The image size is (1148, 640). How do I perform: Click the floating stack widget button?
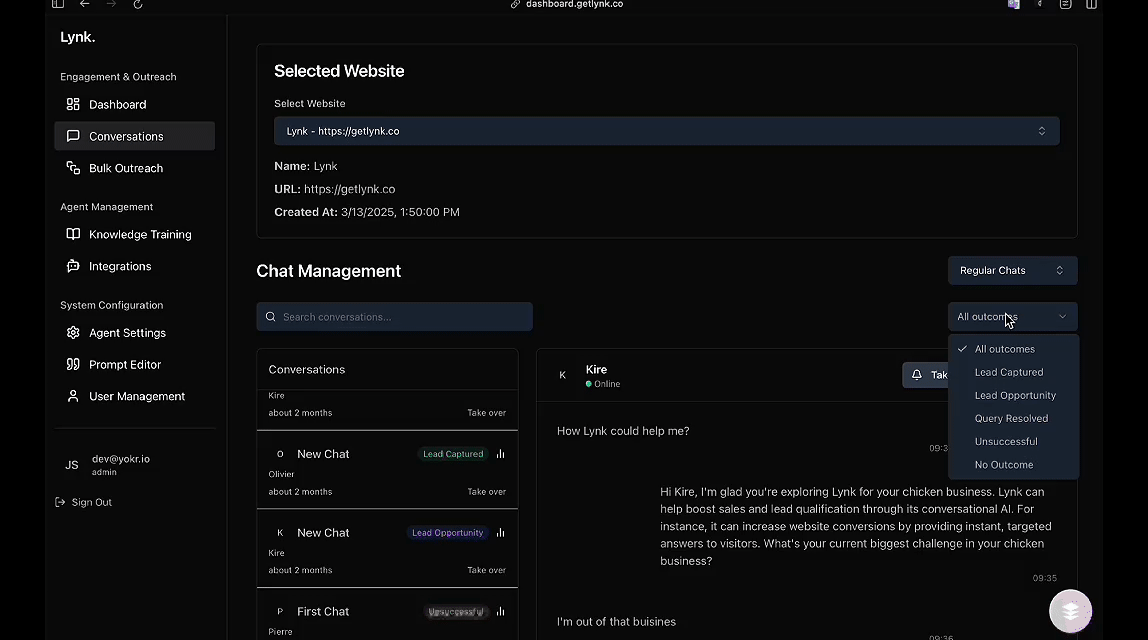pos(1070,611)
